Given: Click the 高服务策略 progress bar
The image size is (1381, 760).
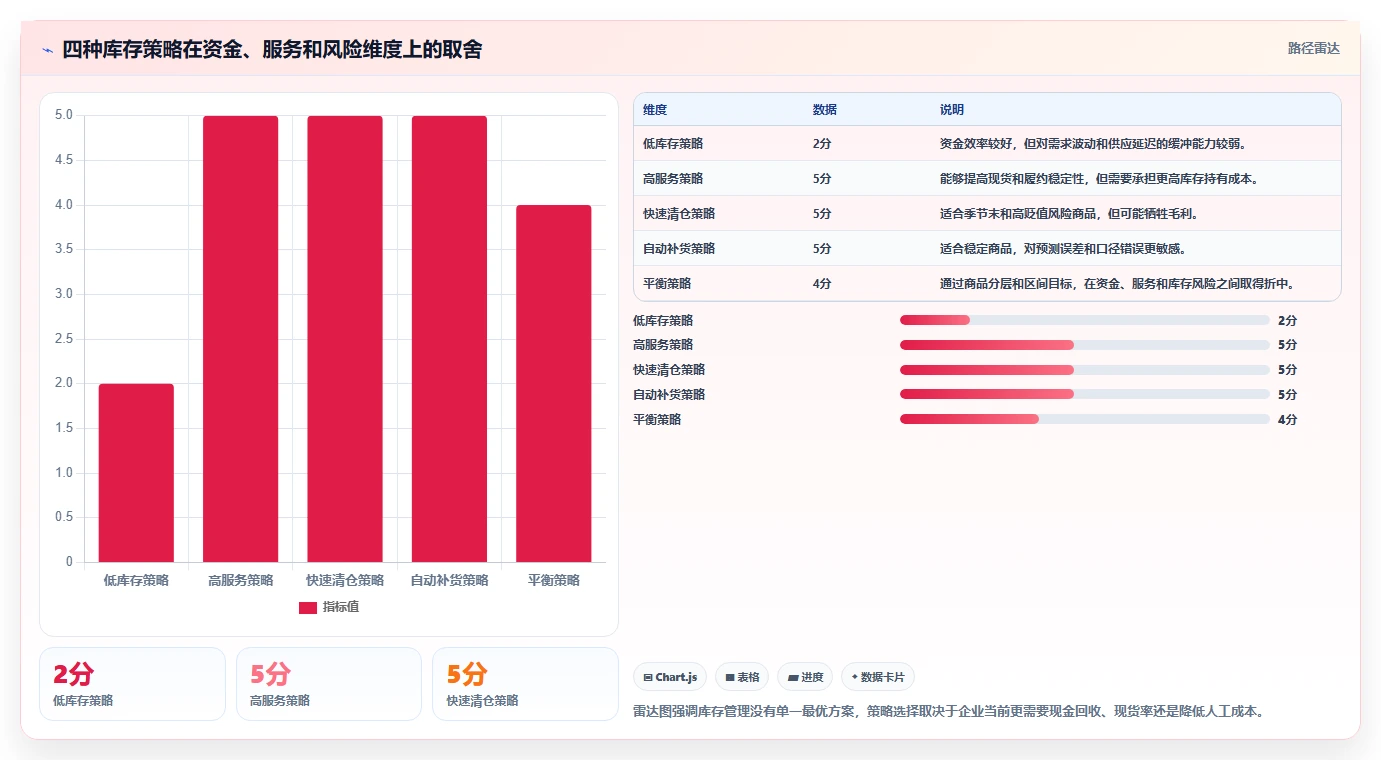Looking at the screenshot, I should click(1085, 344).
